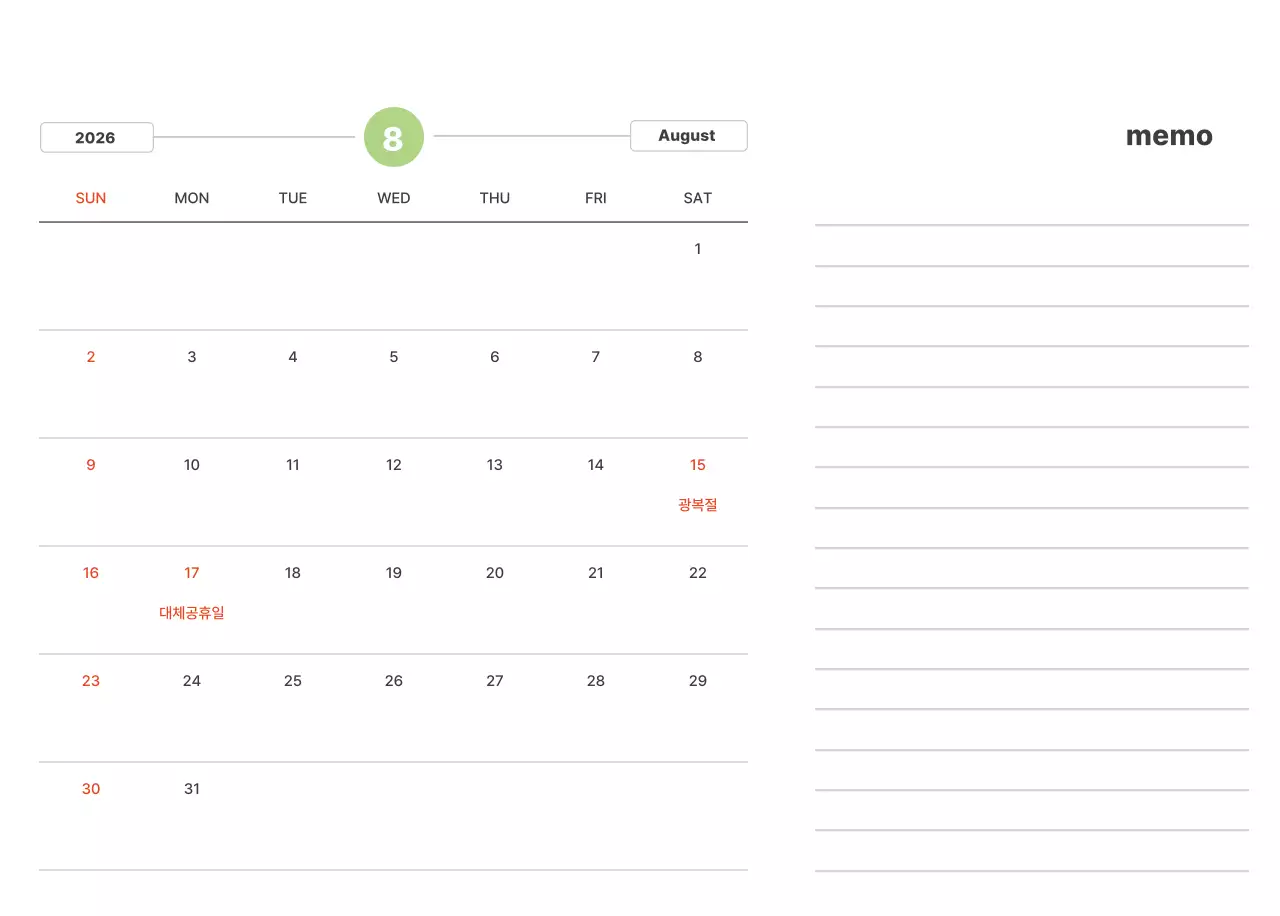Click the August month label box
Viewport: 1280px width, 916px height.
688,136
